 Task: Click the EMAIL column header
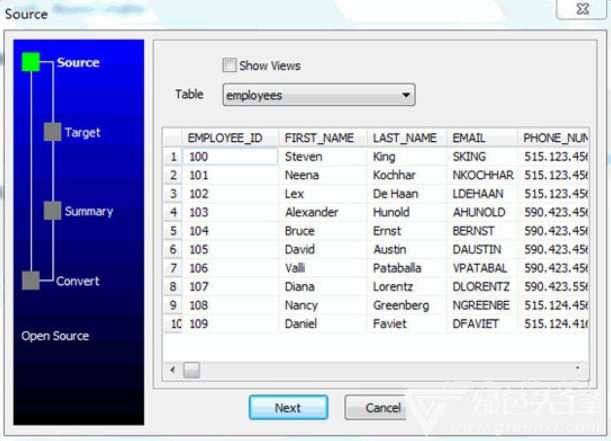tap(482, 138)
